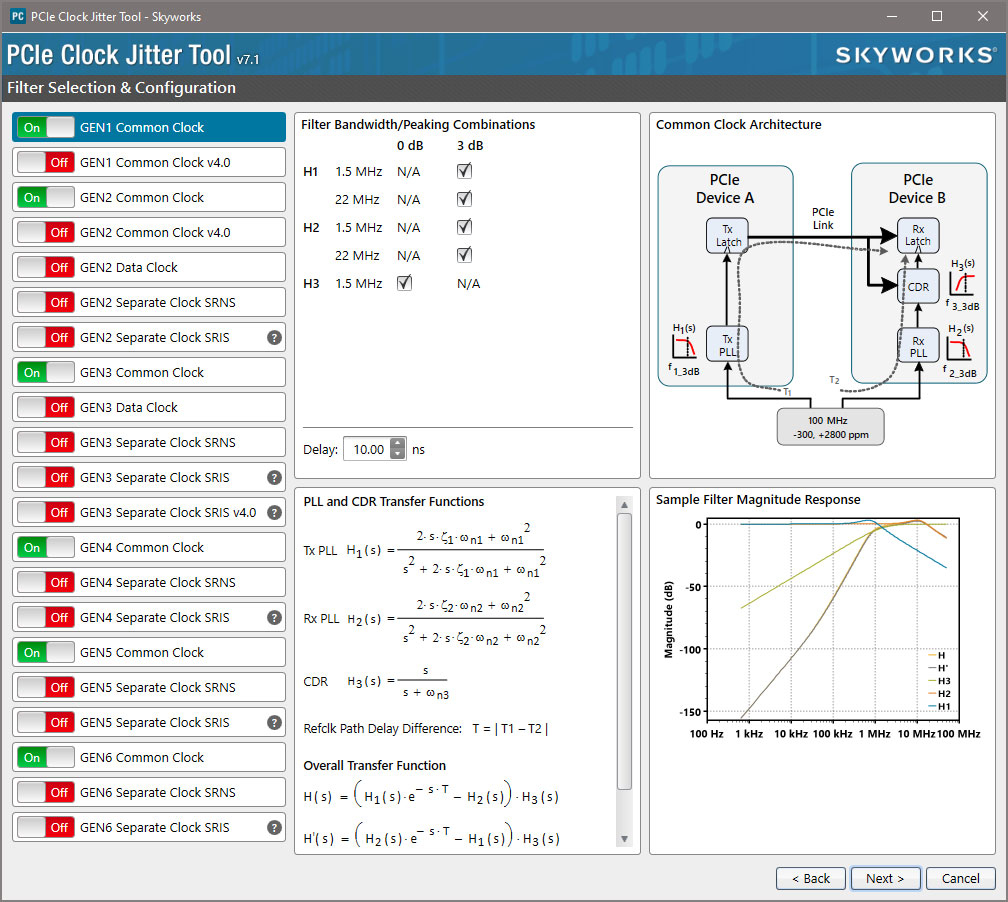Click help icon for GEN2 Separate Clock SRIS
The image size is (1008, 902).
click(274, 338)
